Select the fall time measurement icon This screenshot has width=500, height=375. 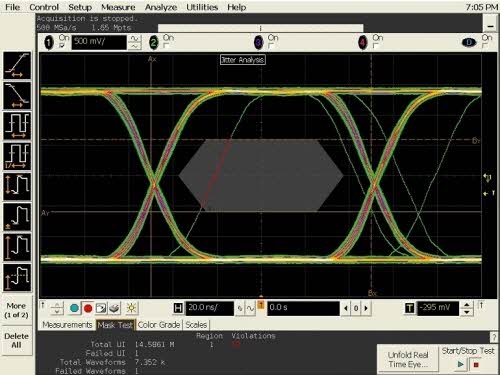(x=17, y=96)
